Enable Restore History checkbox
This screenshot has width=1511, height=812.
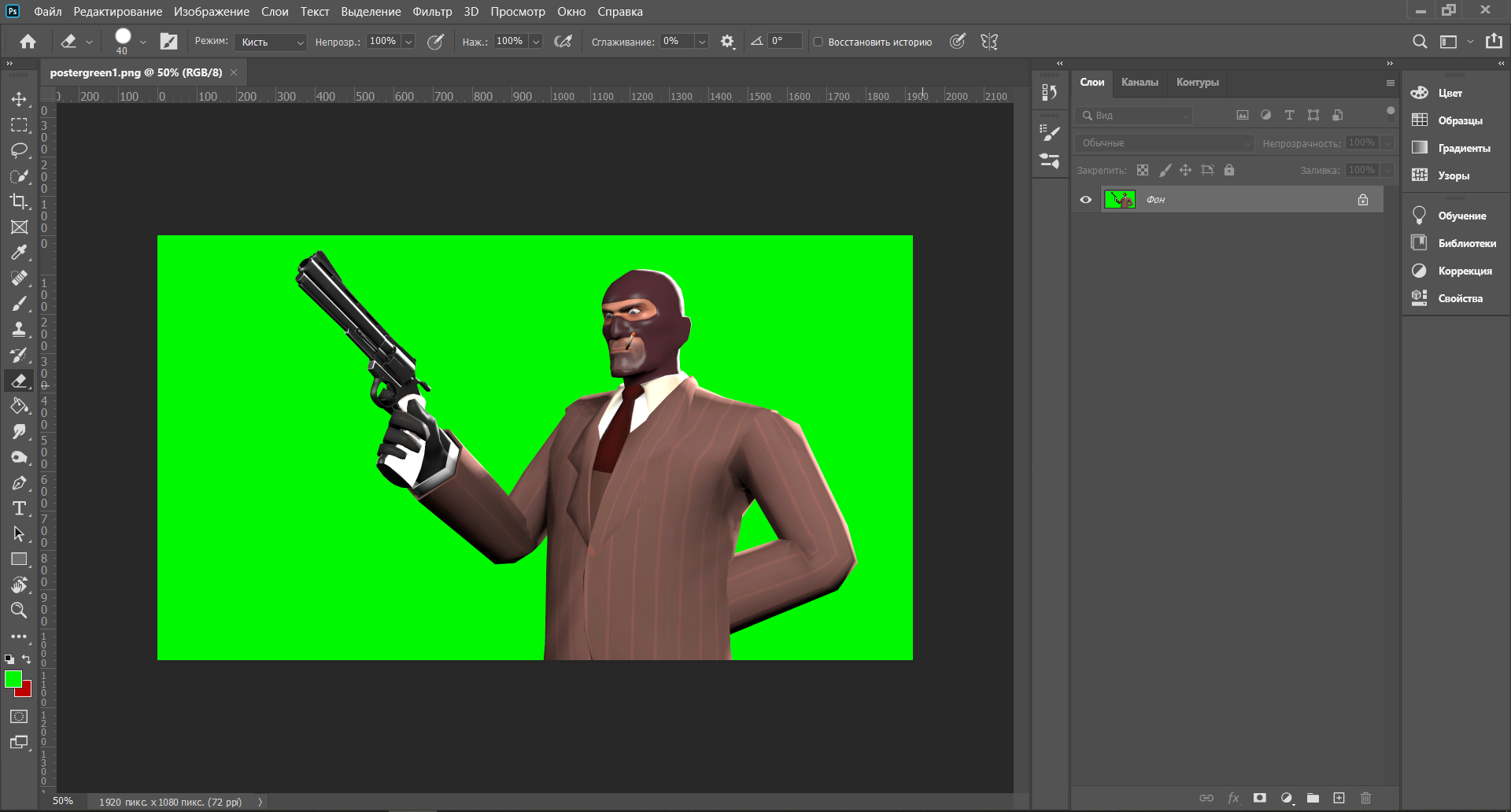coord(818,42)
